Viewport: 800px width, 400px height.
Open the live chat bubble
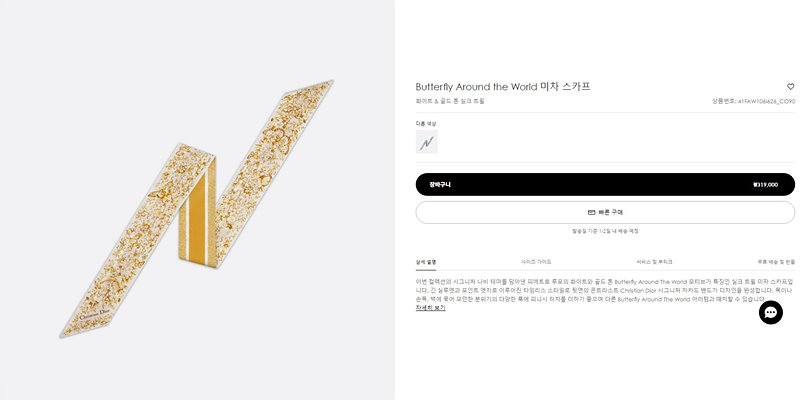770,312
